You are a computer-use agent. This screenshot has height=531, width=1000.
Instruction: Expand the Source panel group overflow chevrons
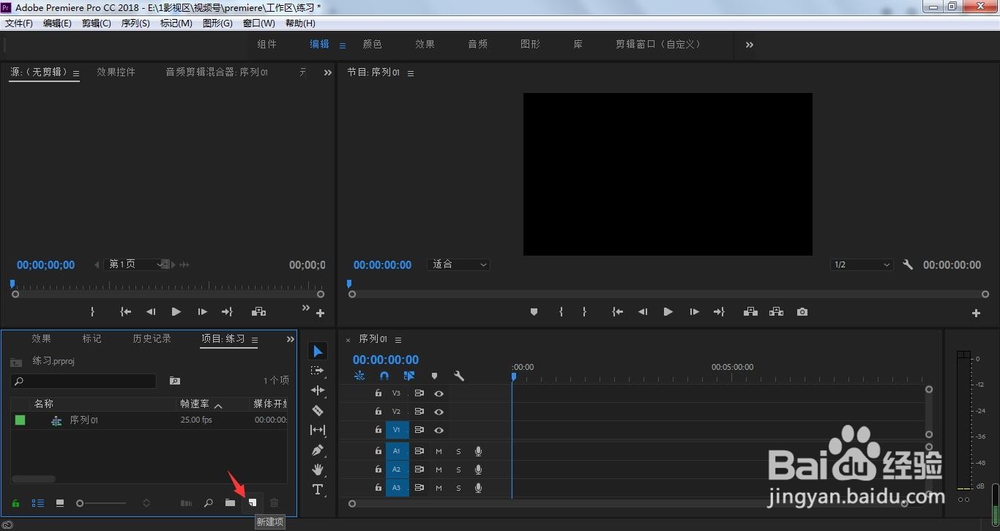(x=327, y=73)
